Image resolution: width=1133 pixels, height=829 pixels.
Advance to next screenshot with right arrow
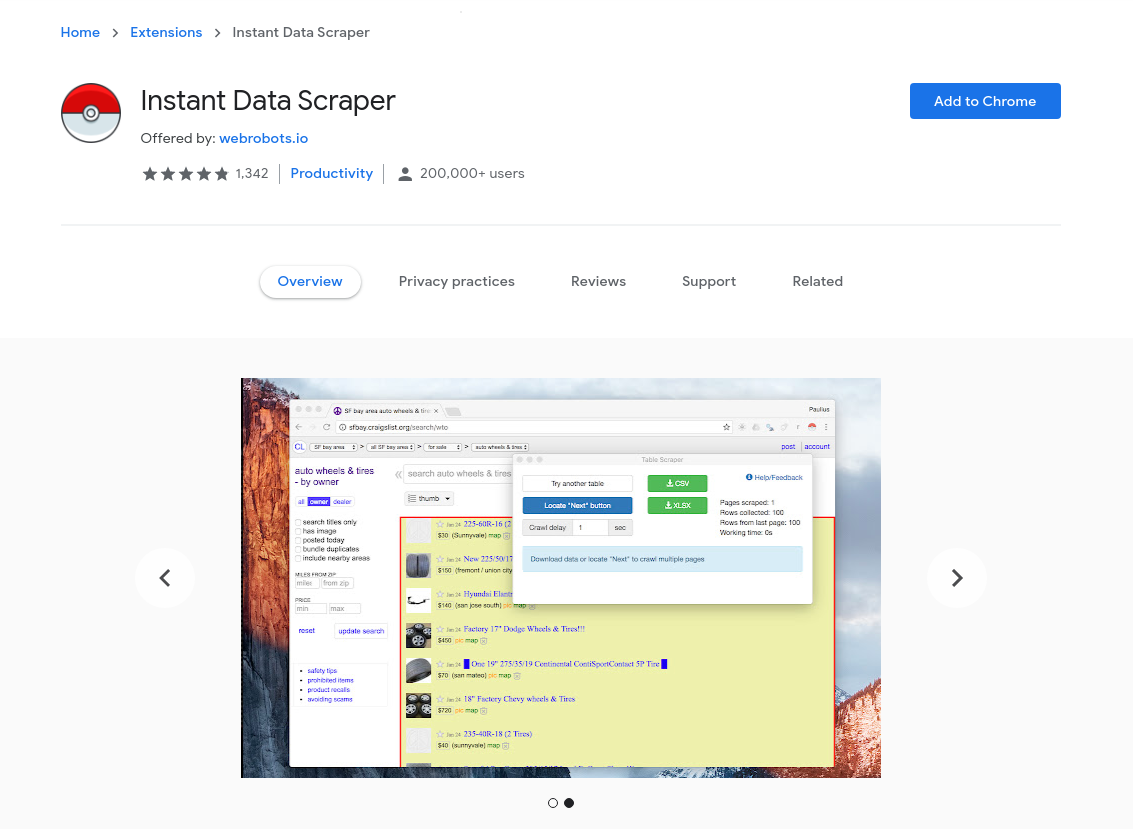point(957,578)
